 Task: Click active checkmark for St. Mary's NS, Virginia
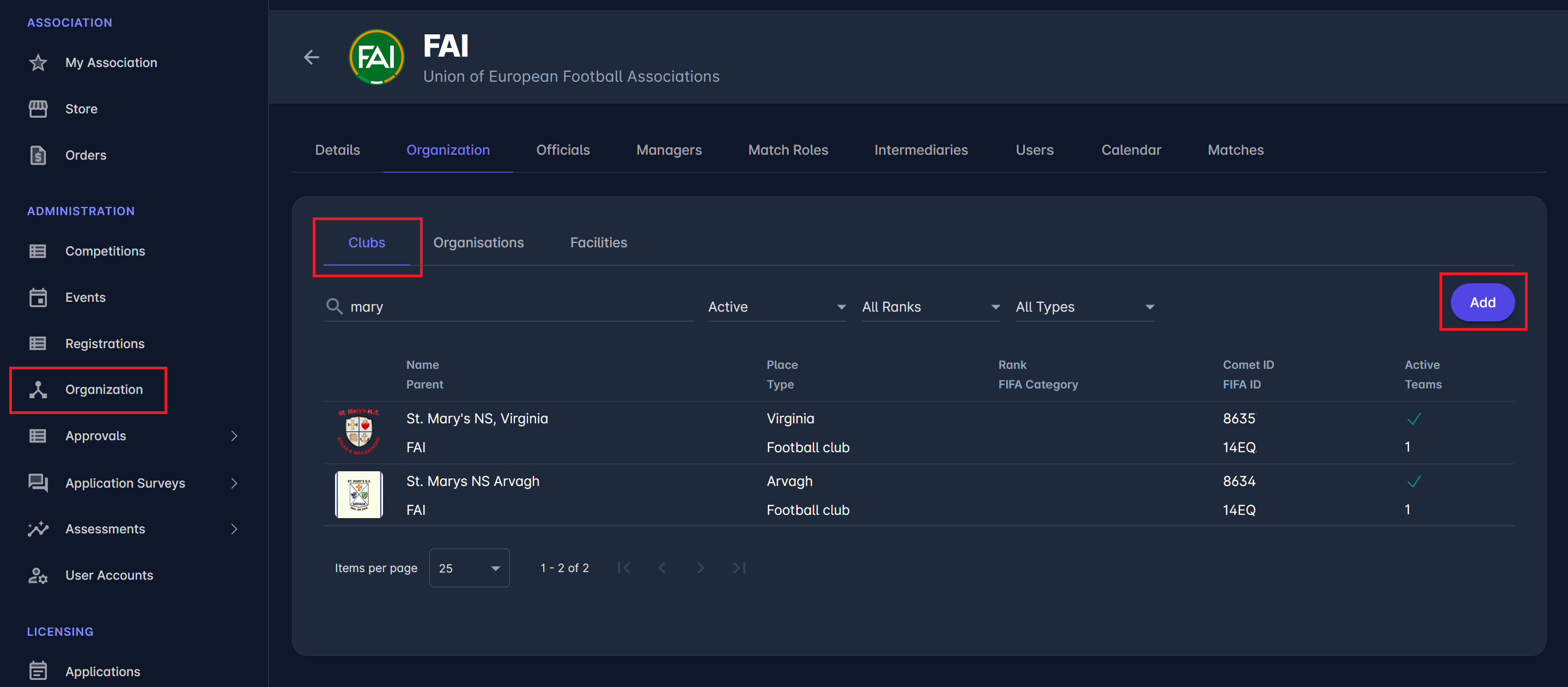pyautogui.click(x=1413, y=418)
